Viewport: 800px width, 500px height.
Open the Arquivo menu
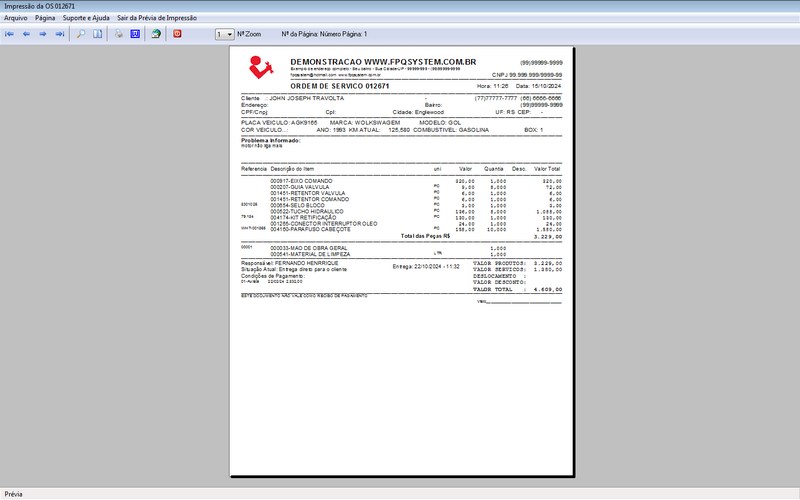(16, 18)
